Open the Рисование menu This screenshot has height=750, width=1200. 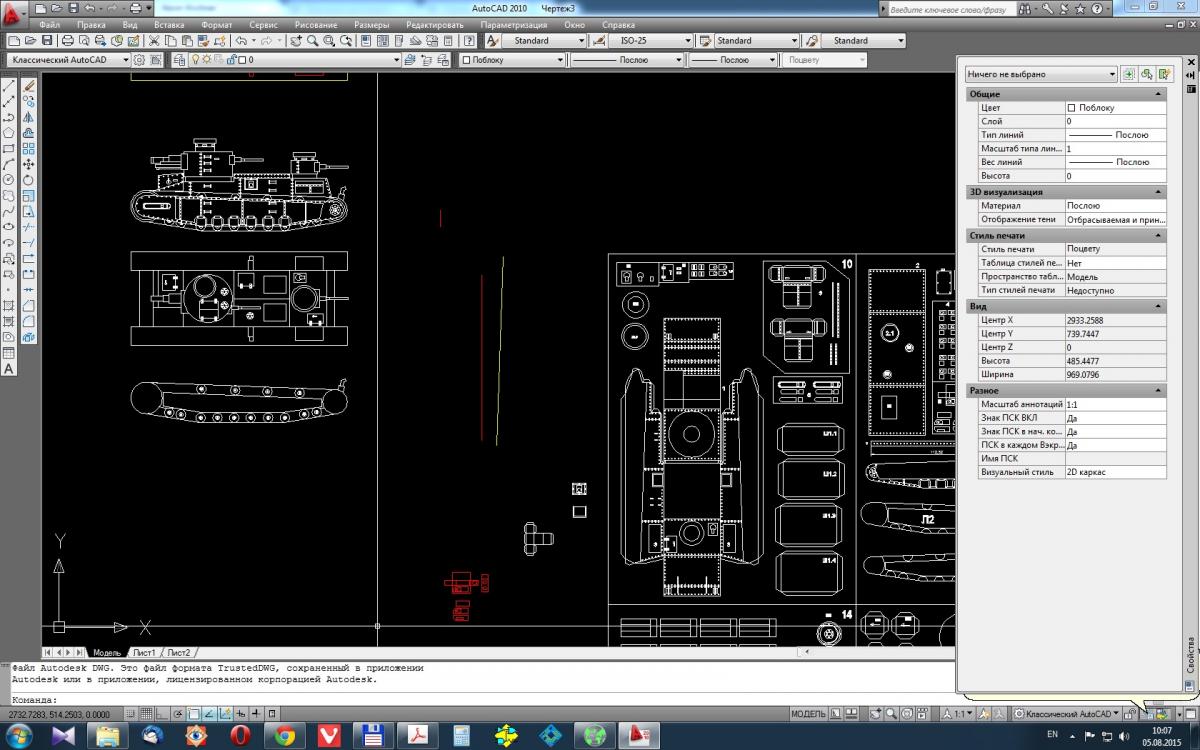coord(316,24)
